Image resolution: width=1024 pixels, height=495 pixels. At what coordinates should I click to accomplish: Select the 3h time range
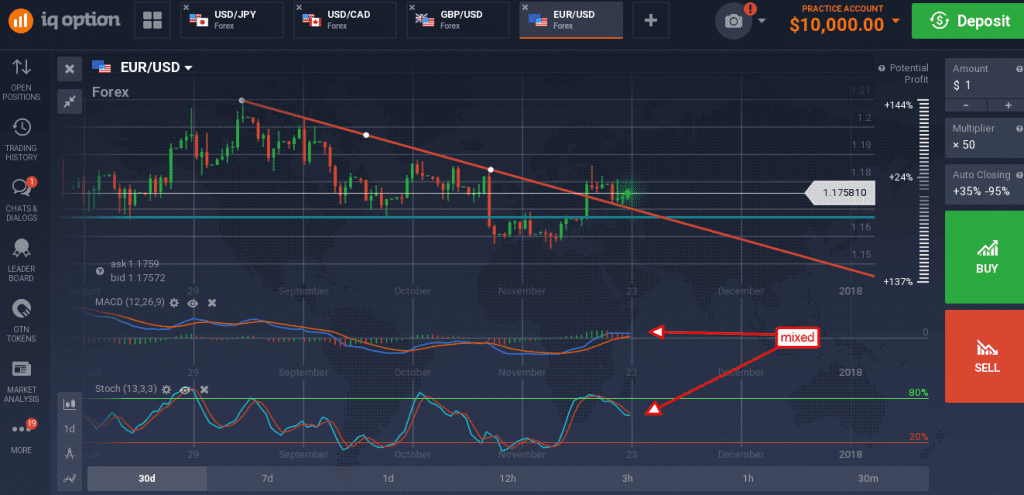pos(628,478)
